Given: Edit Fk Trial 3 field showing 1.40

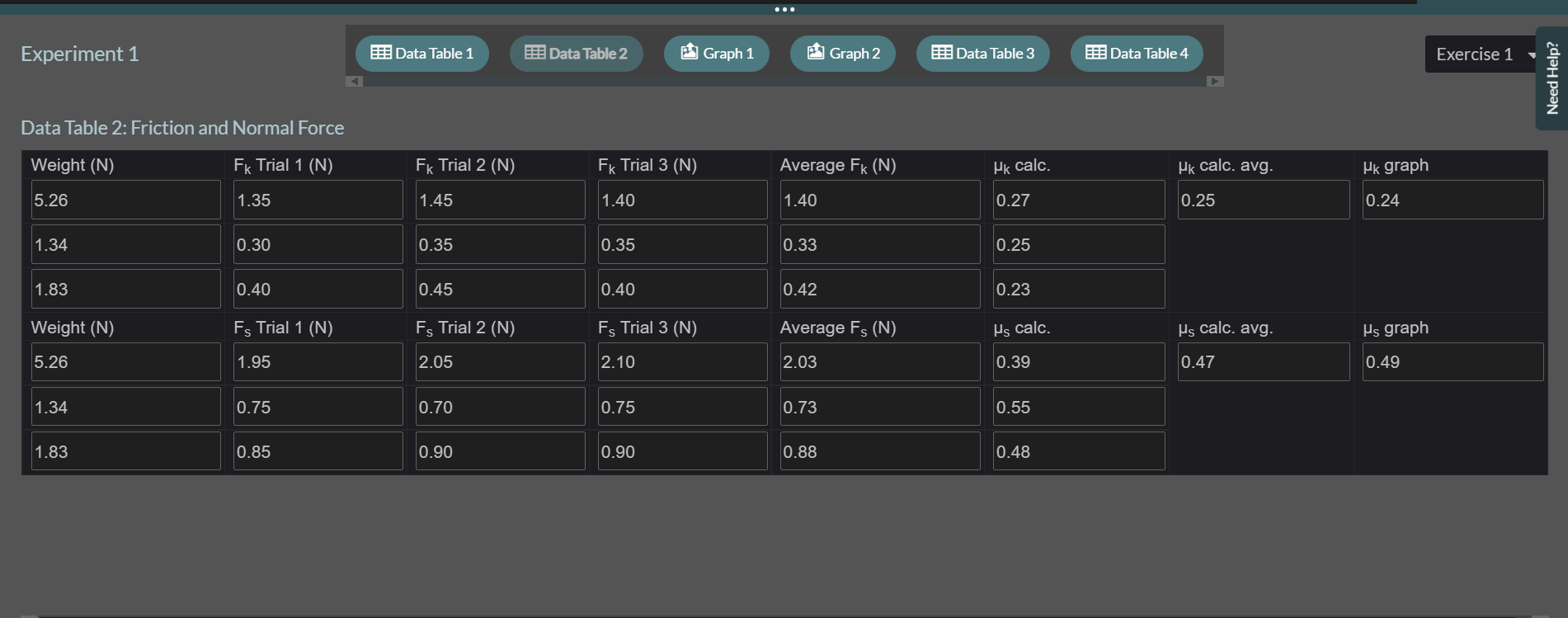Looking at the screenshot, I should tap(683, 200).
